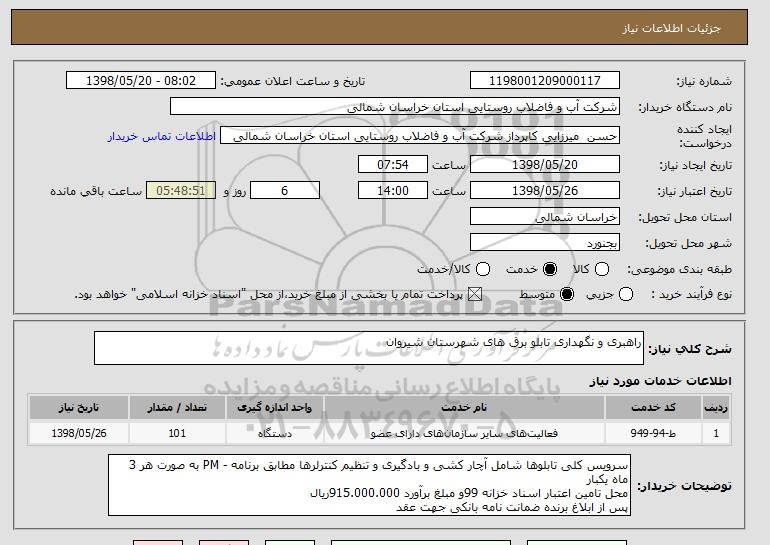Click the شماره نیاز label
Viewport: 770px width, 545px height.
click(704, 81)
